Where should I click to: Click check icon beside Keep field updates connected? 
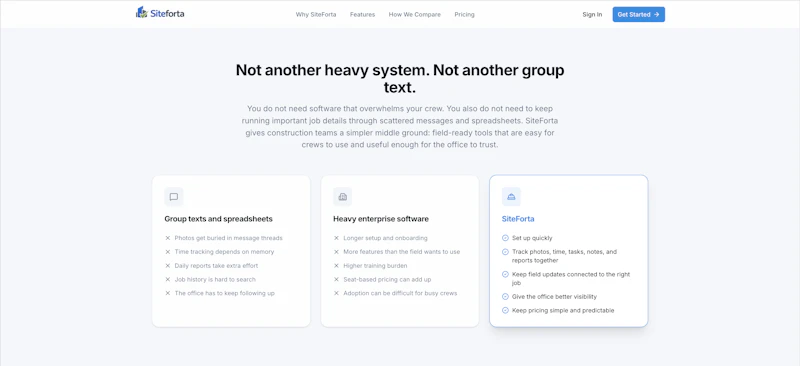pos(505,274)
